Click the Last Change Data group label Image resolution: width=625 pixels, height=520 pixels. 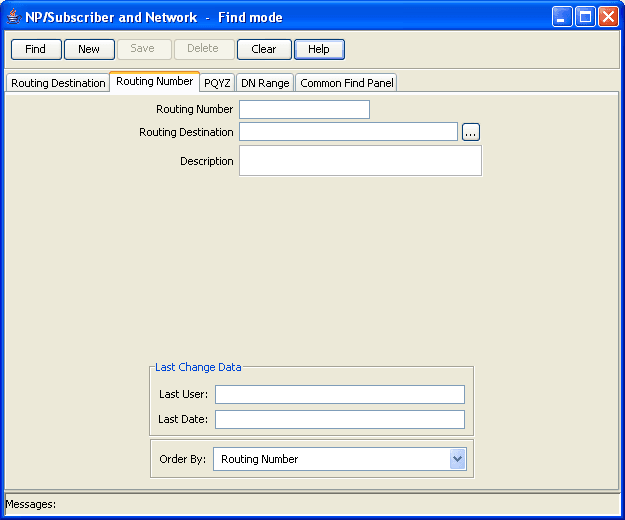(198, 367)
